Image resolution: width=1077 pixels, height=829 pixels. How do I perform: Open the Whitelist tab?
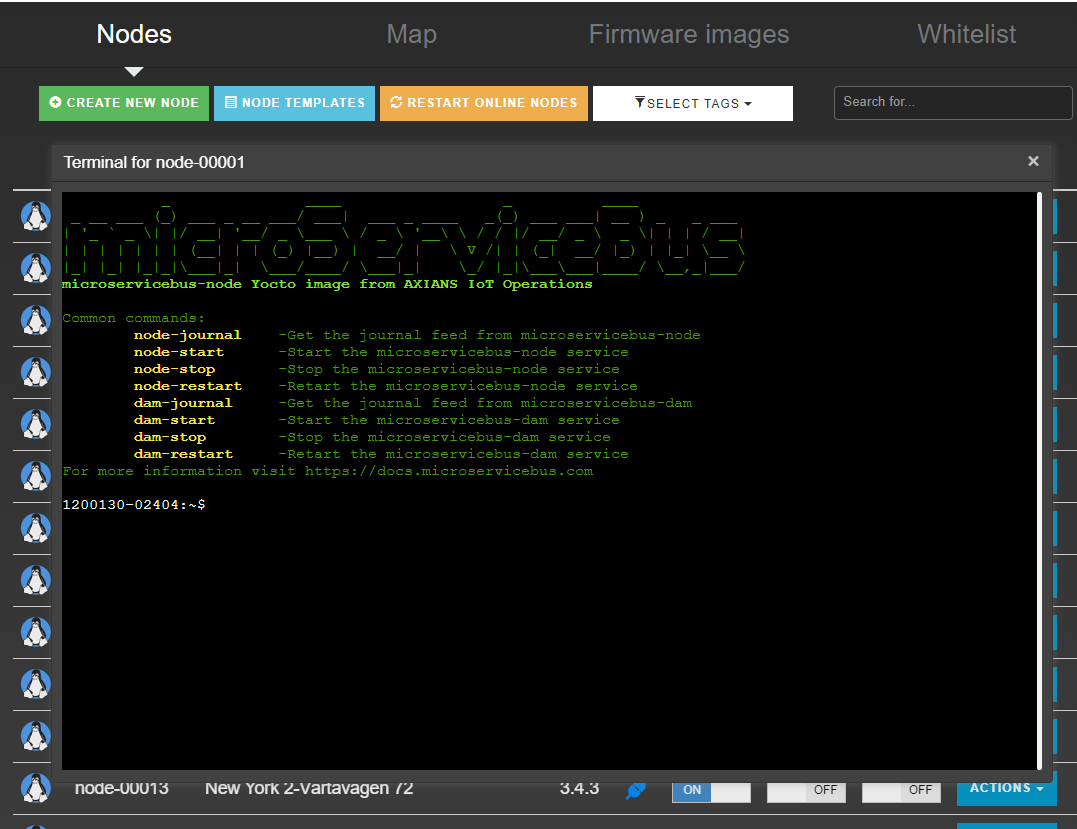coord(966,34)
